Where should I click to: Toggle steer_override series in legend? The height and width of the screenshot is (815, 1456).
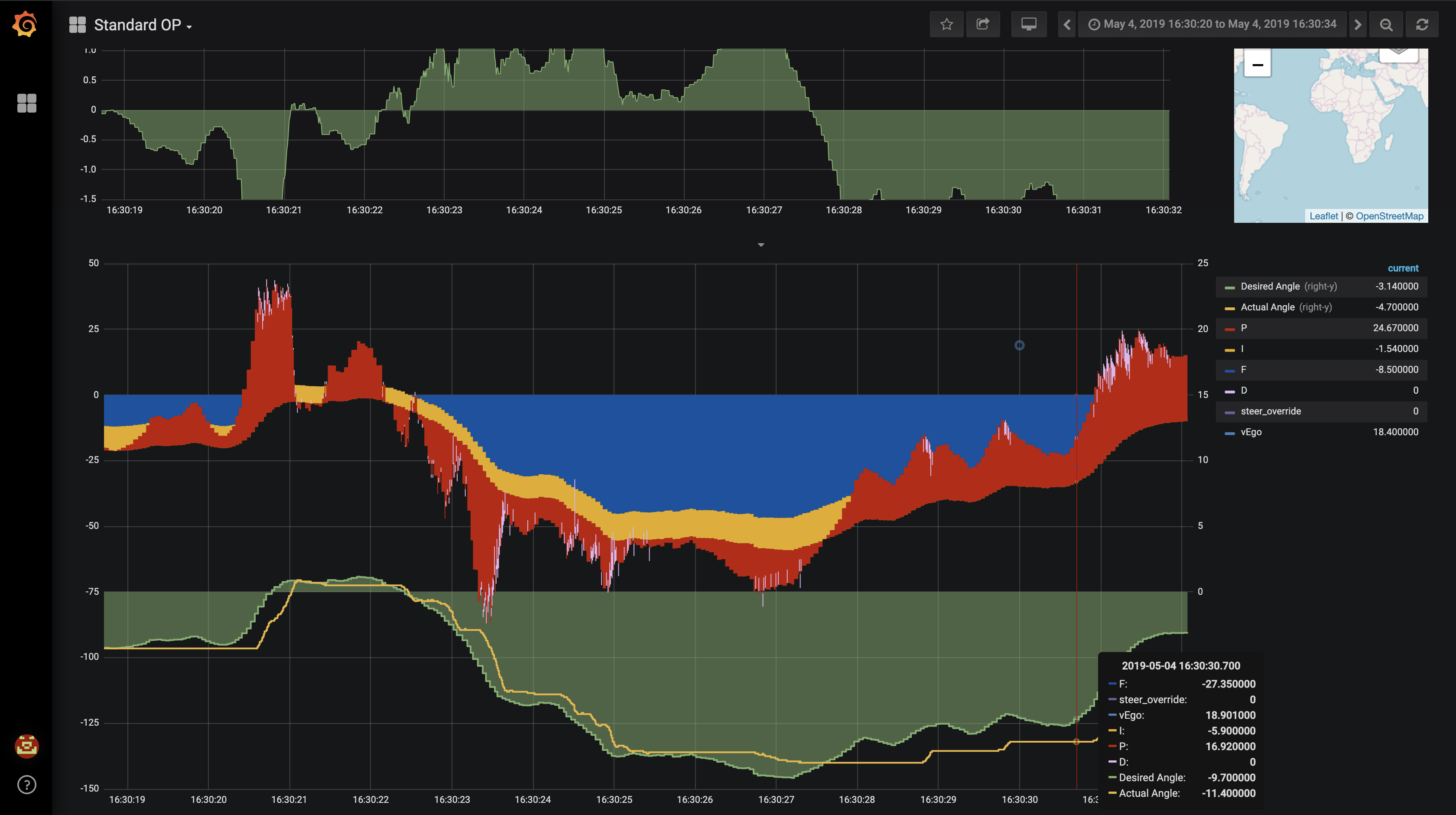[1271, 411]
